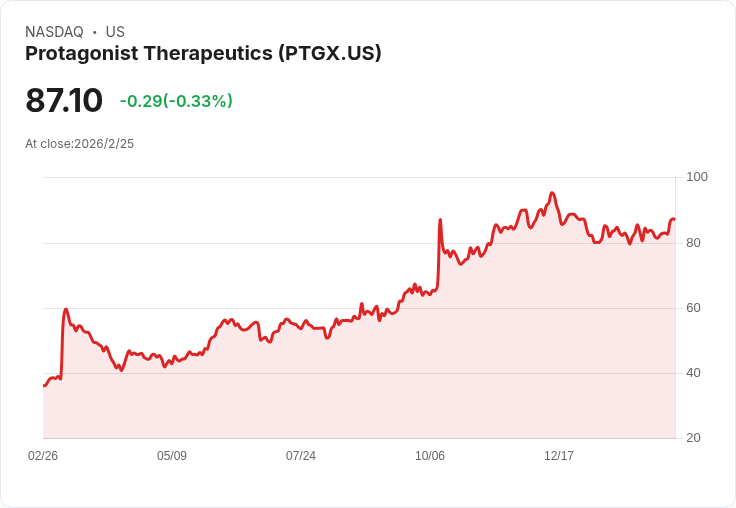Click the US market label
Screen dimensions: 736x508
pyautogui.click(x=115, y=32)
